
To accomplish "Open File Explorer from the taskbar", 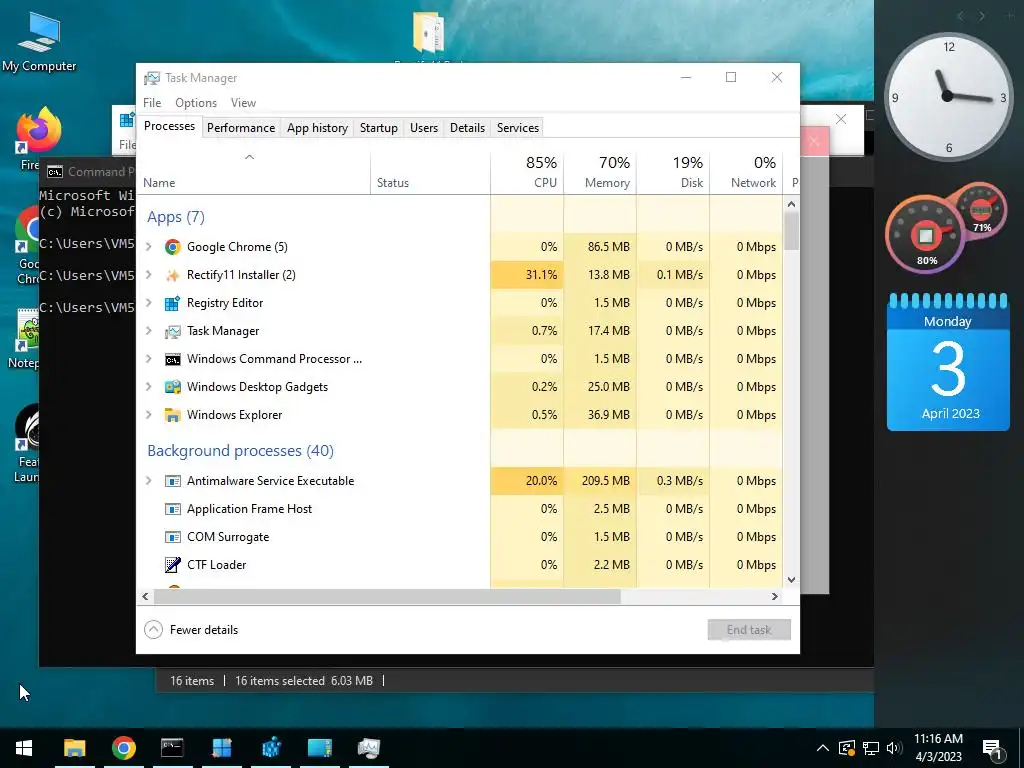I will pyautogui.click(x=74, y=747).
